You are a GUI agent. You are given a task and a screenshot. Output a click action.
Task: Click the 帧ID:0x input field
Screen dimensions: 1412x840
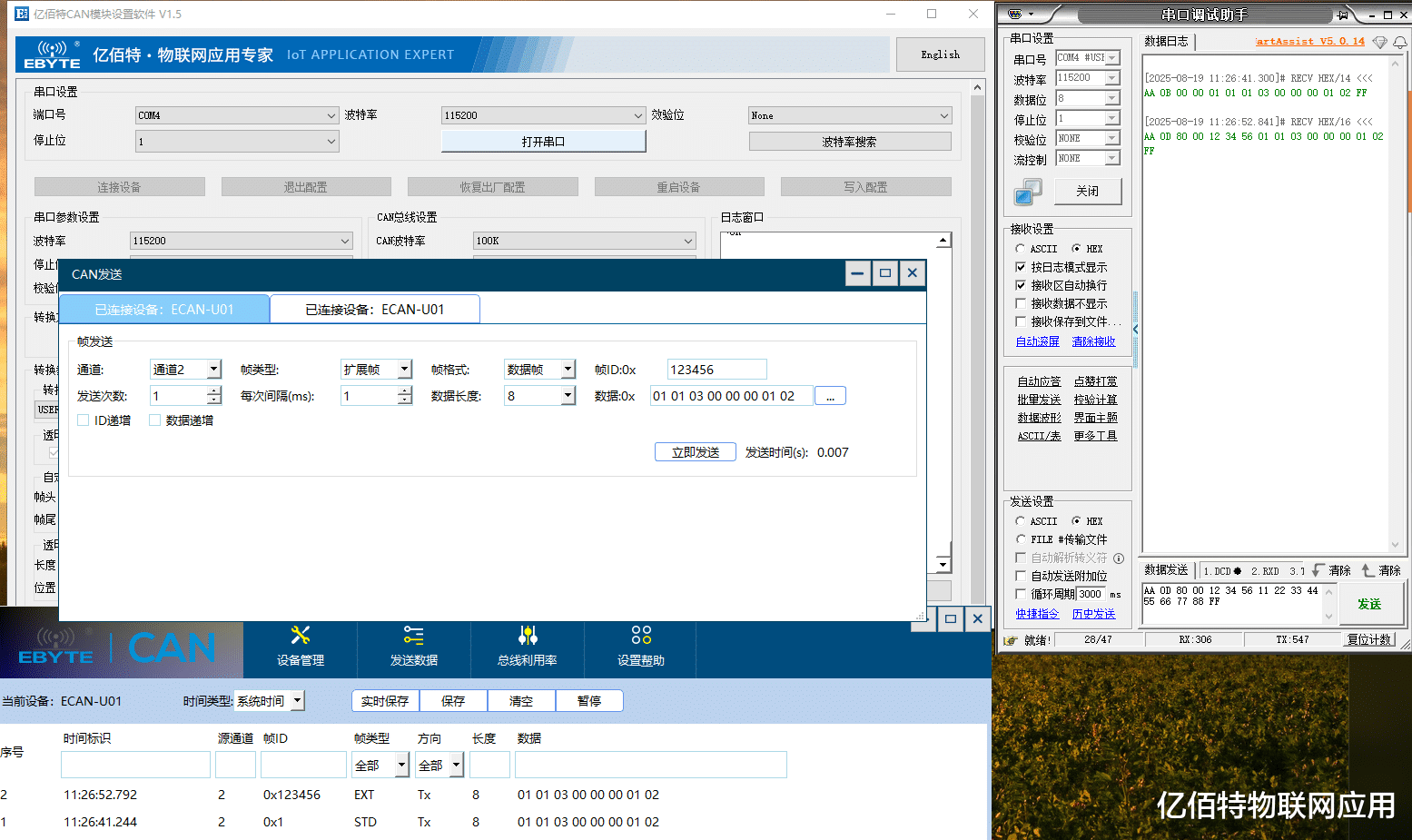click(717, 370)
